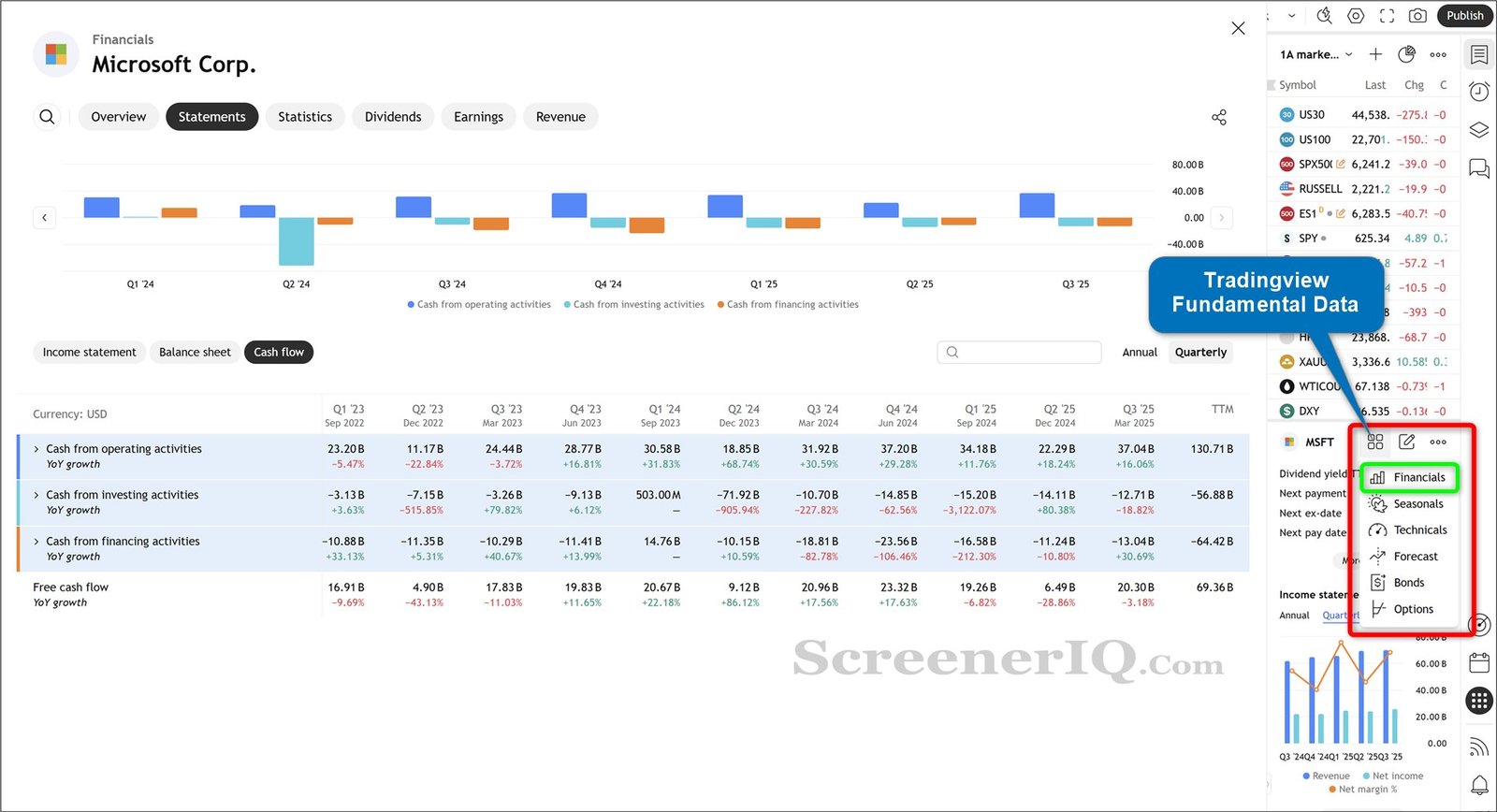Enter fullscreen mode icon
The height and width of the screenshot is (812, 1497).
[1387, 15]
